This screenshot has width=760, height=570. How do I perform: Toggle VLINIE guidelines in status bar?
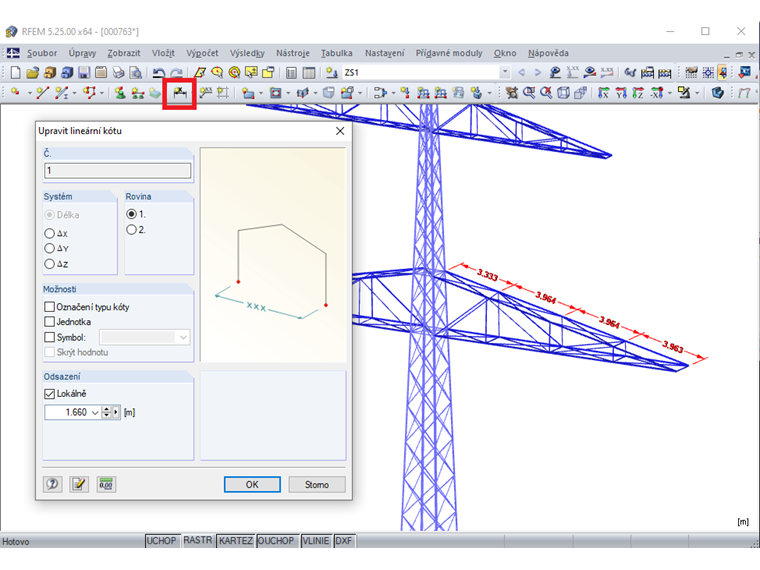click(x=316, y=540)
